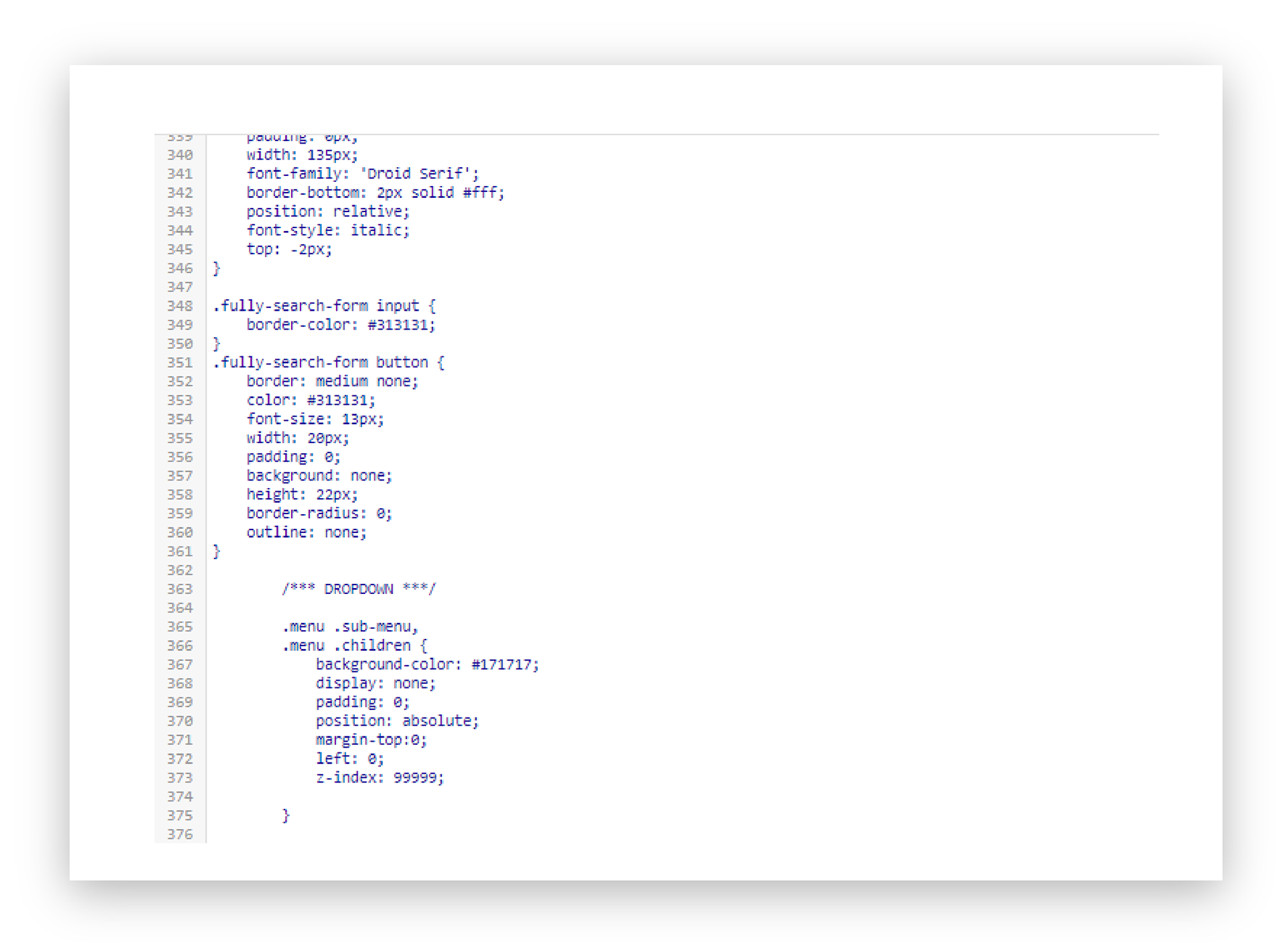Click the closing brace on line 350
The height and width of the screenshot is (943, 1288).
[217, 344]
